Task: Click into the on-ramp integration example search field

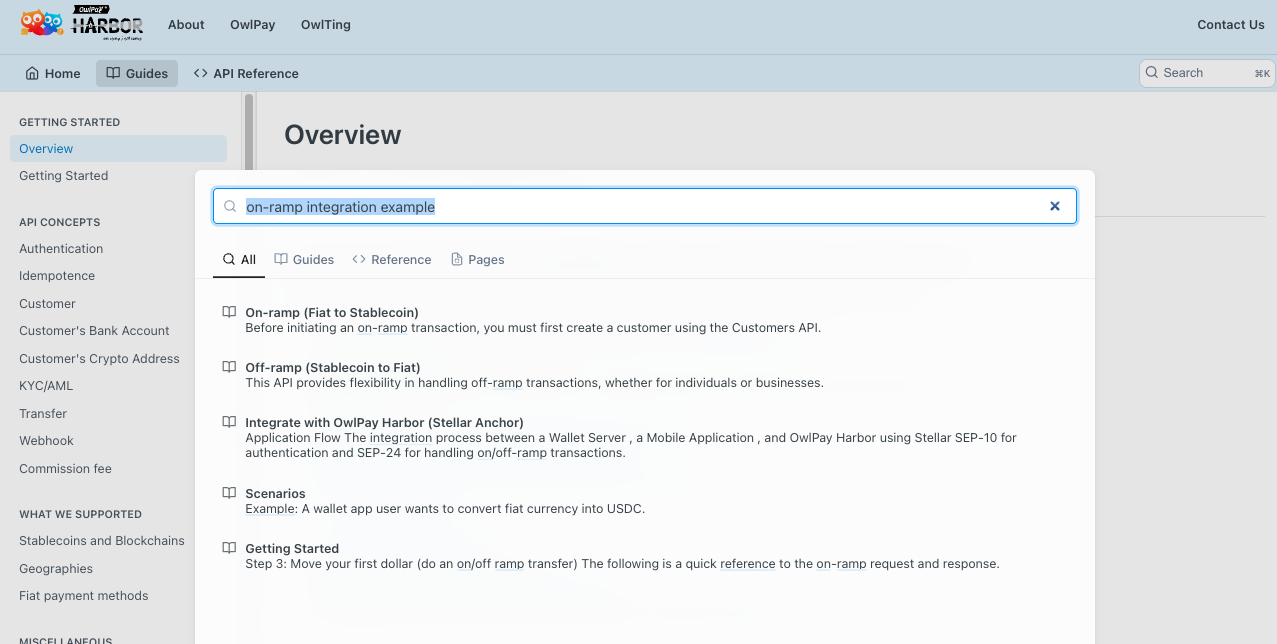Action: pos(645,206)
